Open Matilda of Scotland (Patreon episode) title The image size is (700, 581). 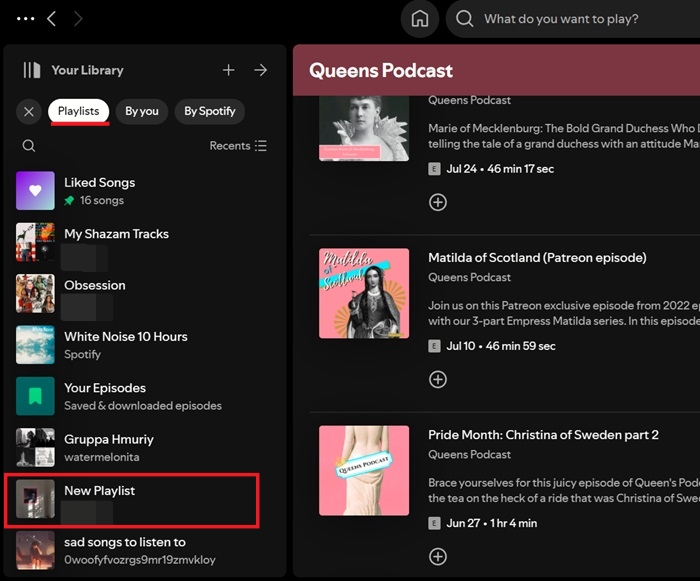537,258
